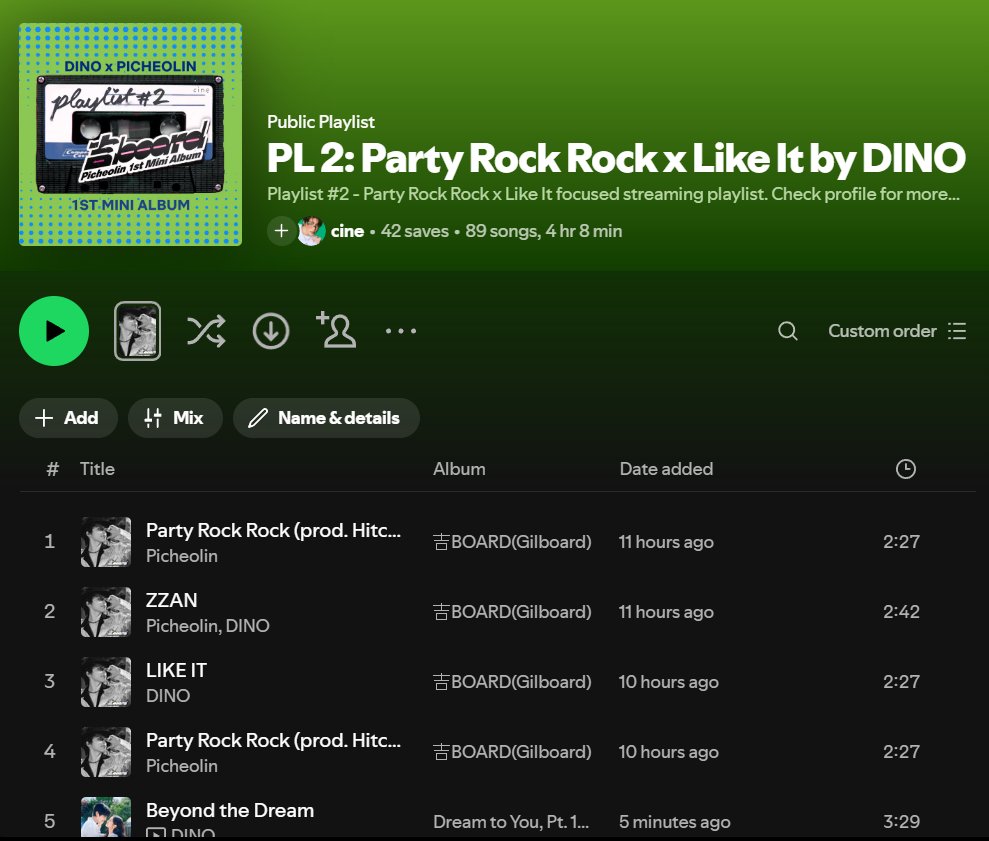Search within the playlist using the magnifier icon
The height and width of the screenshot is (841, 989).
click(788, 331)
